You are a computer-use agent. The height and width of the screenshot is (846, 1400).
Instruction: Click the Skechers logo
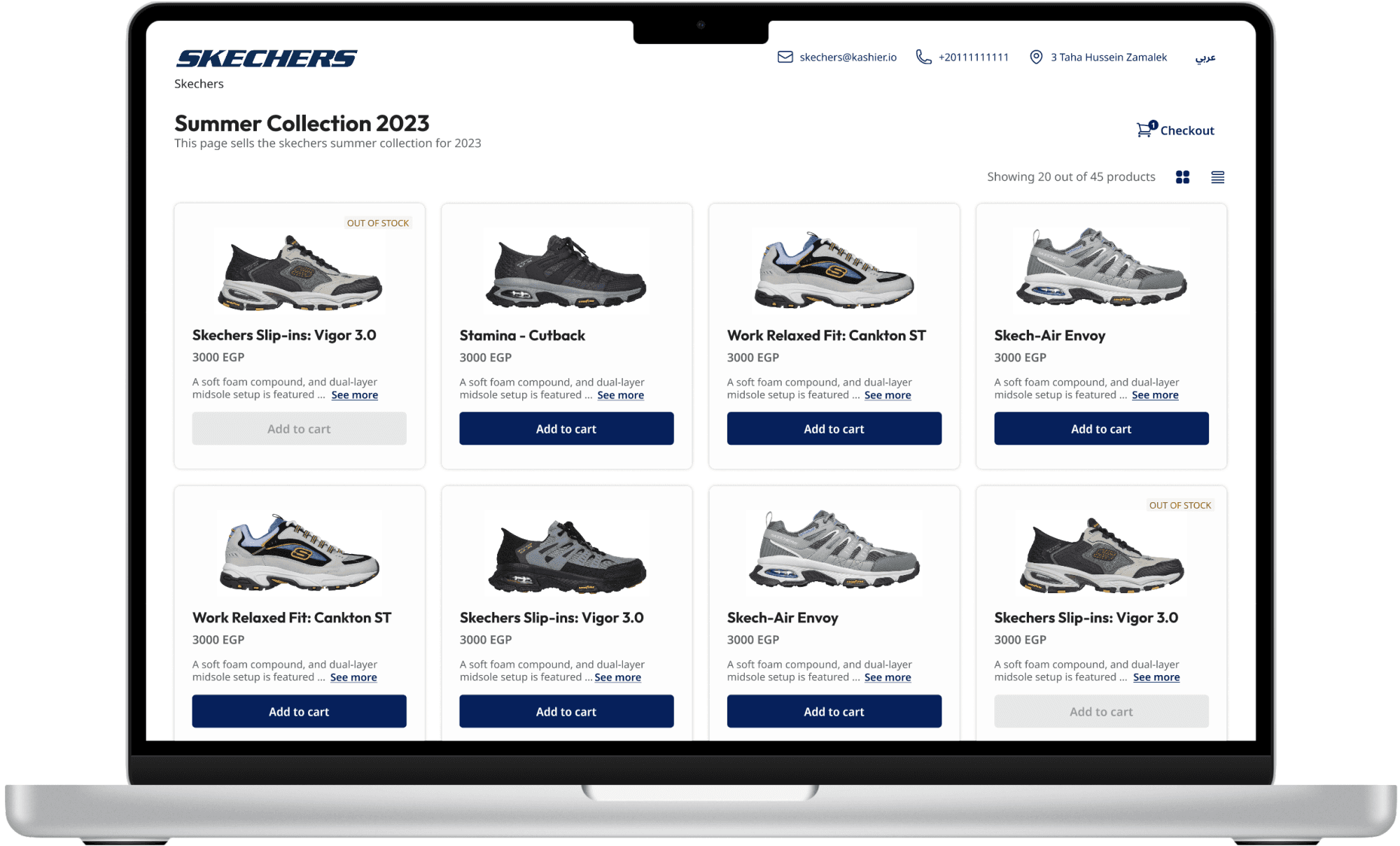click(x=266, y=58)
